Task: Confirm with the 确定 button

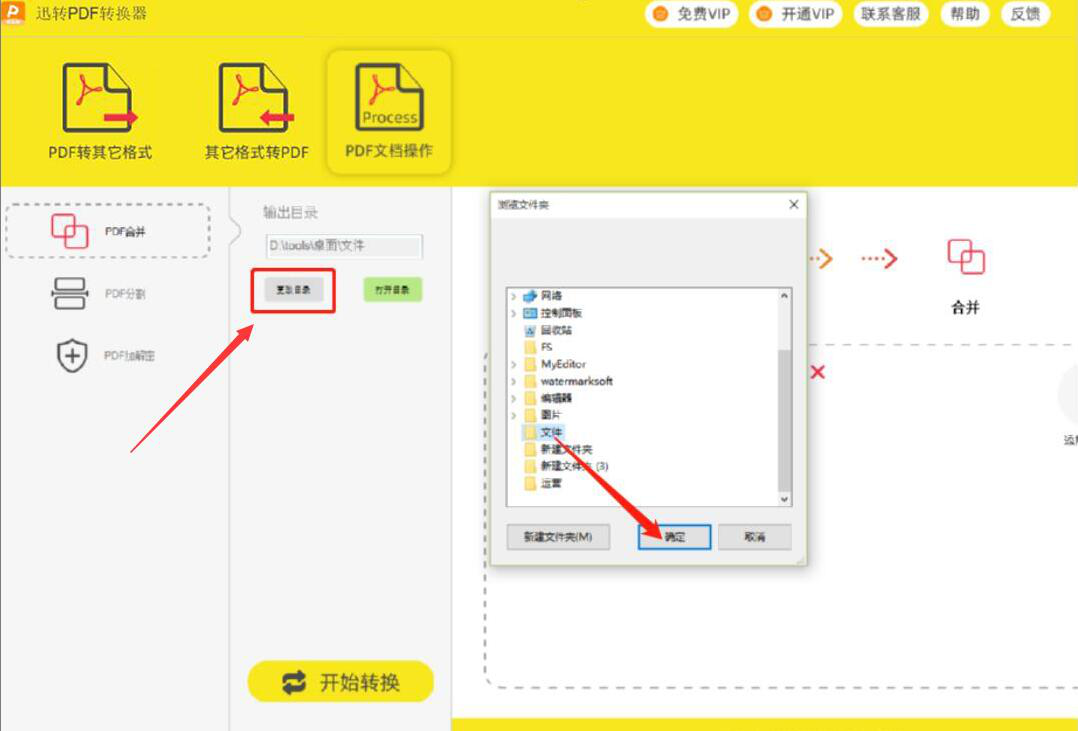Action: pyautogui.click(x=674, y=536)
